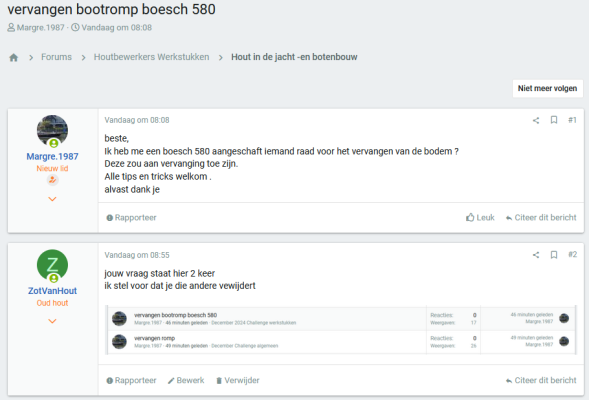Open Hout in de jacht -en botenbouw breadcrumb
Viewport: 589px width, 400px height.
(x=294, y=57)
